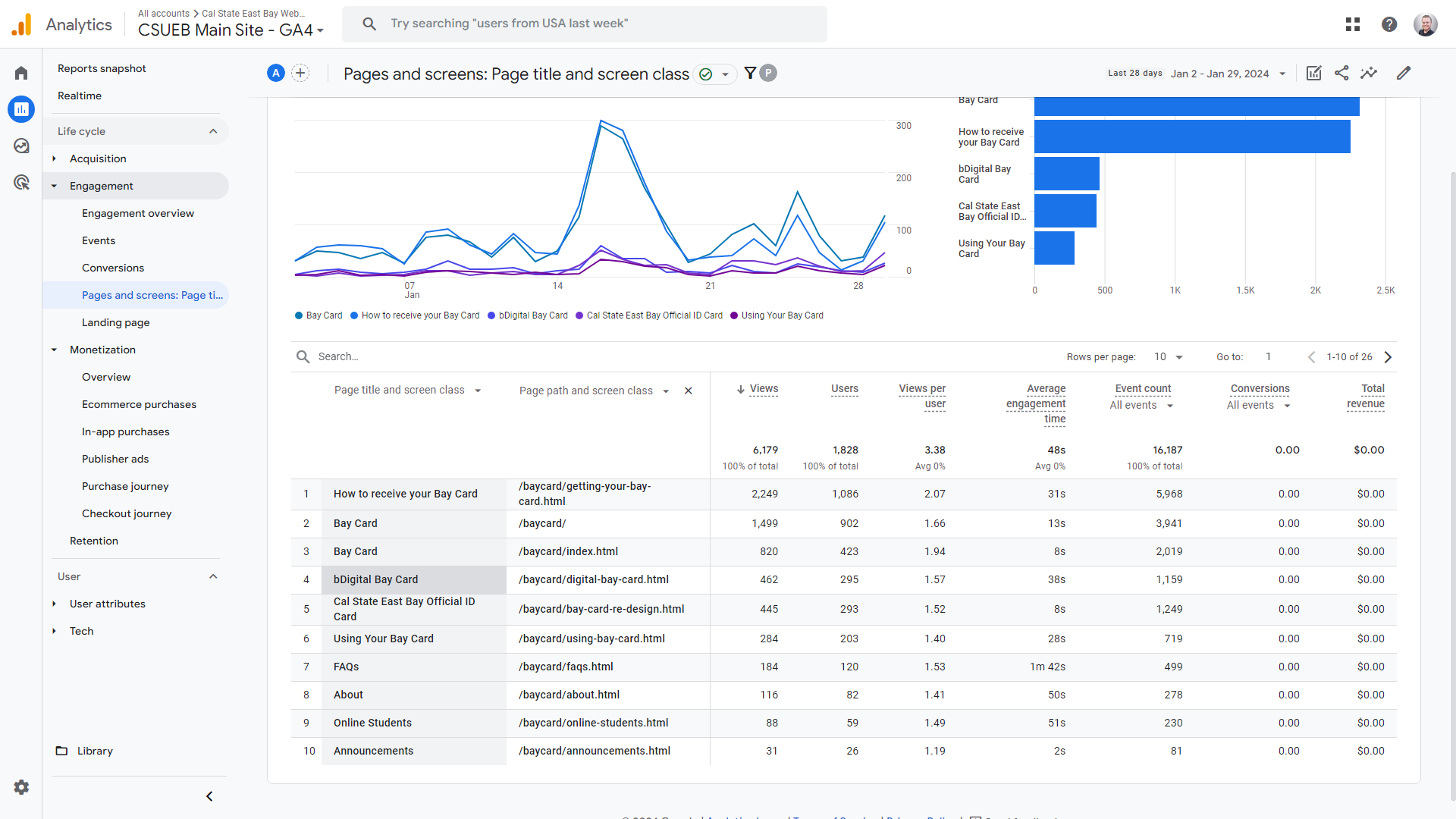Image resolution: width=1456 pixels, height=819 pixels.
Task: Open Admin settings gear icon
Action: (21, 787)
